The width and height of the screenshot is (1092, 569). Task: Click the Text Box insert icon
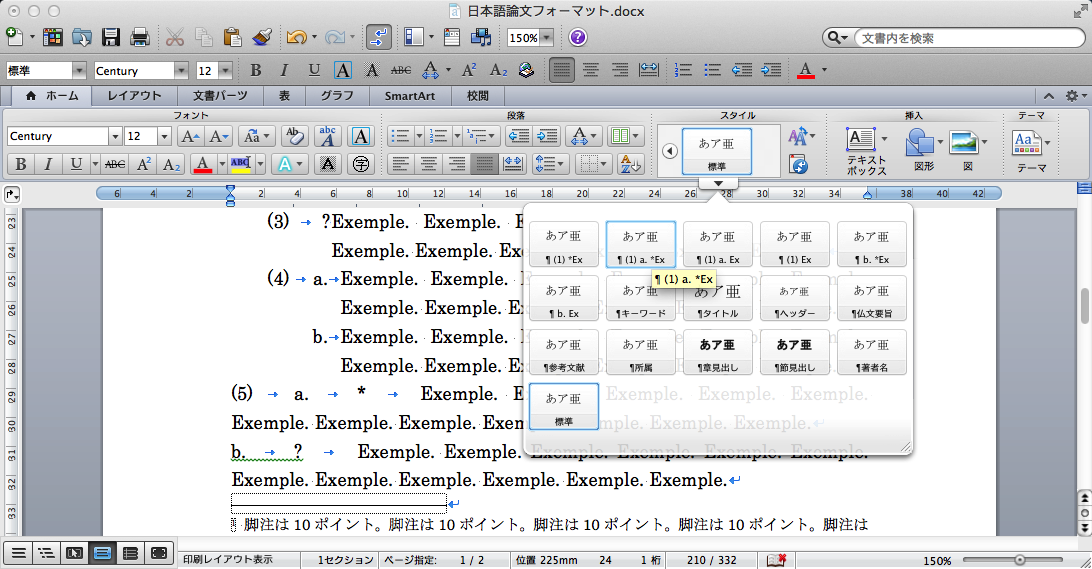[x=861, y=139]
